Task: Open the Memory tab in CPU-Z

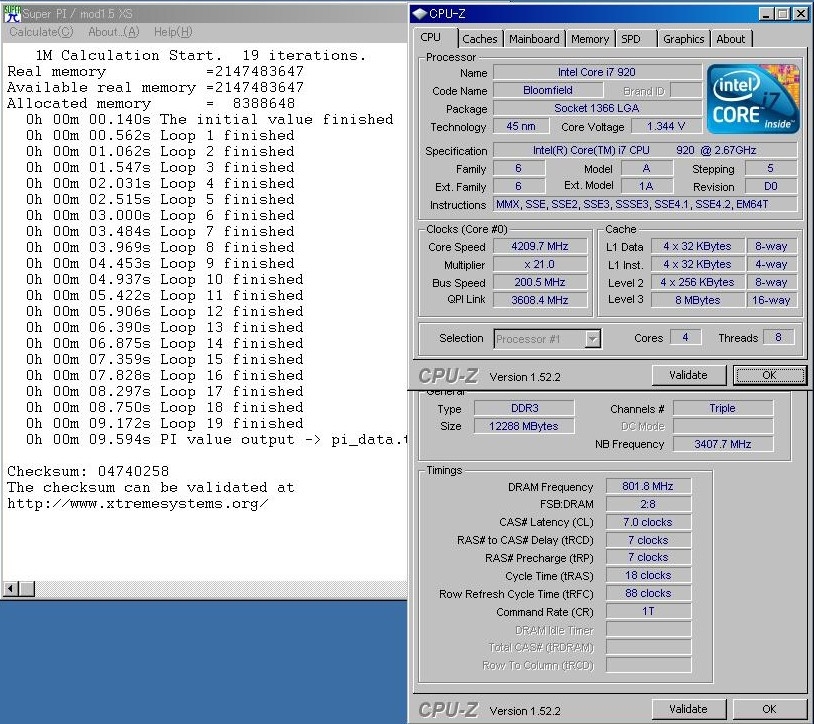Action: coord(590,39)
